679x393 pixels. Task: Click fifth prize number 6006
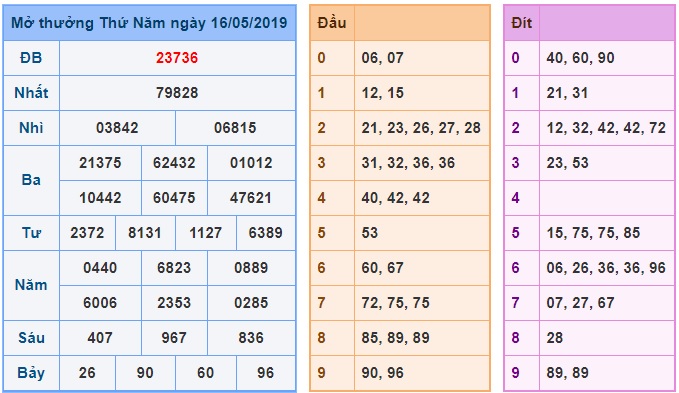click(x=100, y=303)
